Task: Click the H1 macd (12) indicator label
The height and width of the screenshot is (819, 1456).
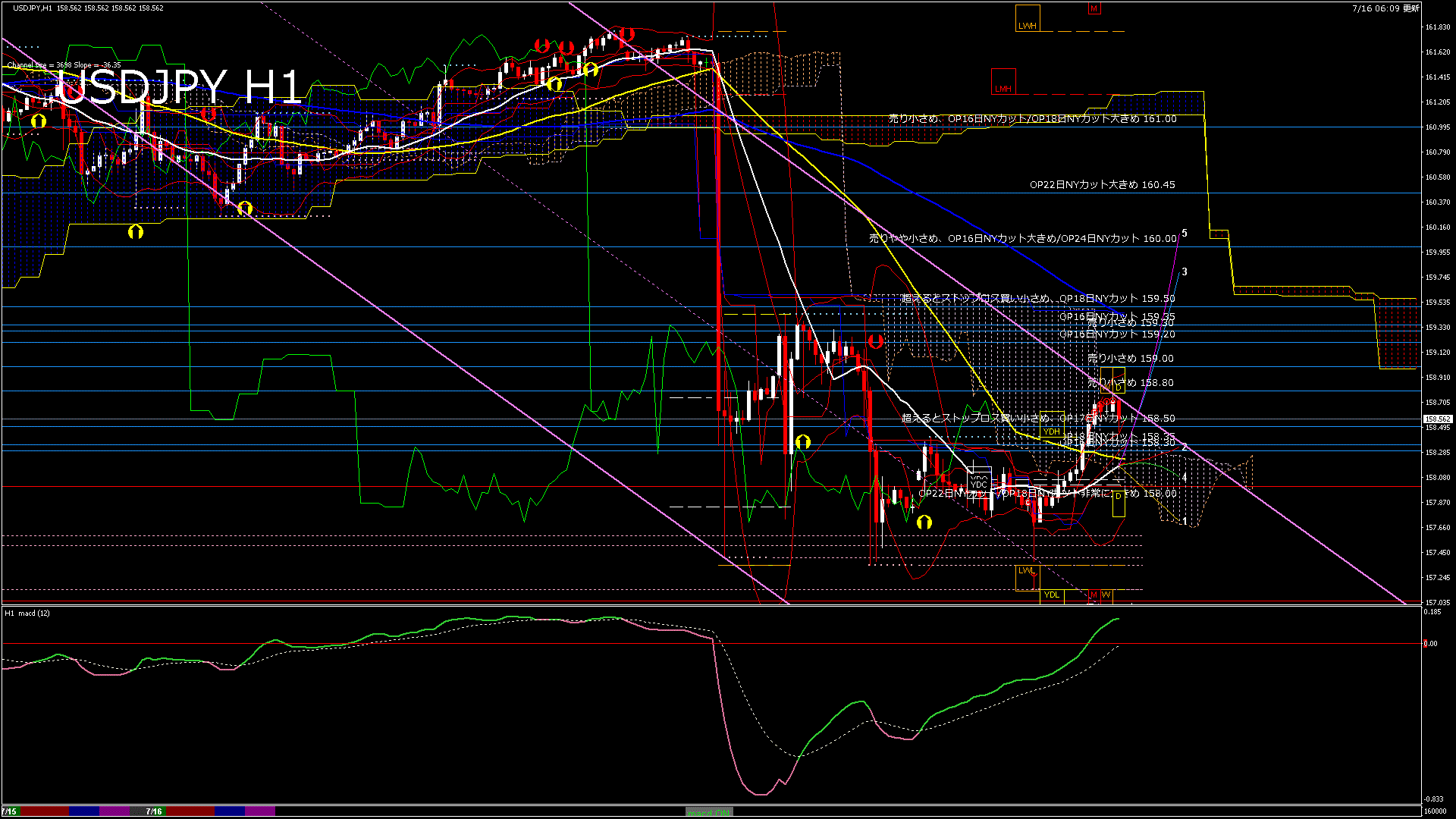Action: tap(27, 613)
